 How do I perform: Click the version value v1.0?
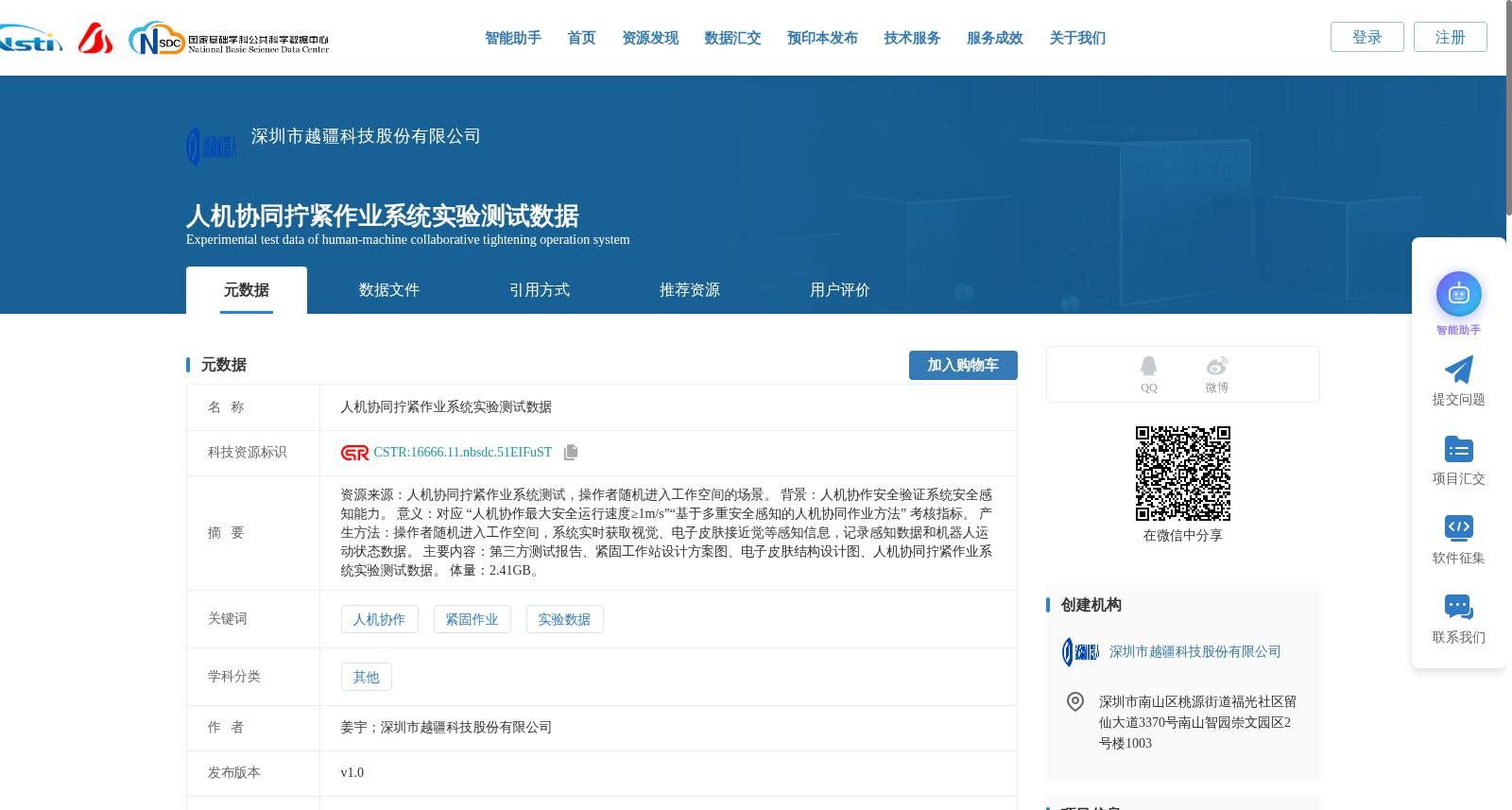point(352,773)
